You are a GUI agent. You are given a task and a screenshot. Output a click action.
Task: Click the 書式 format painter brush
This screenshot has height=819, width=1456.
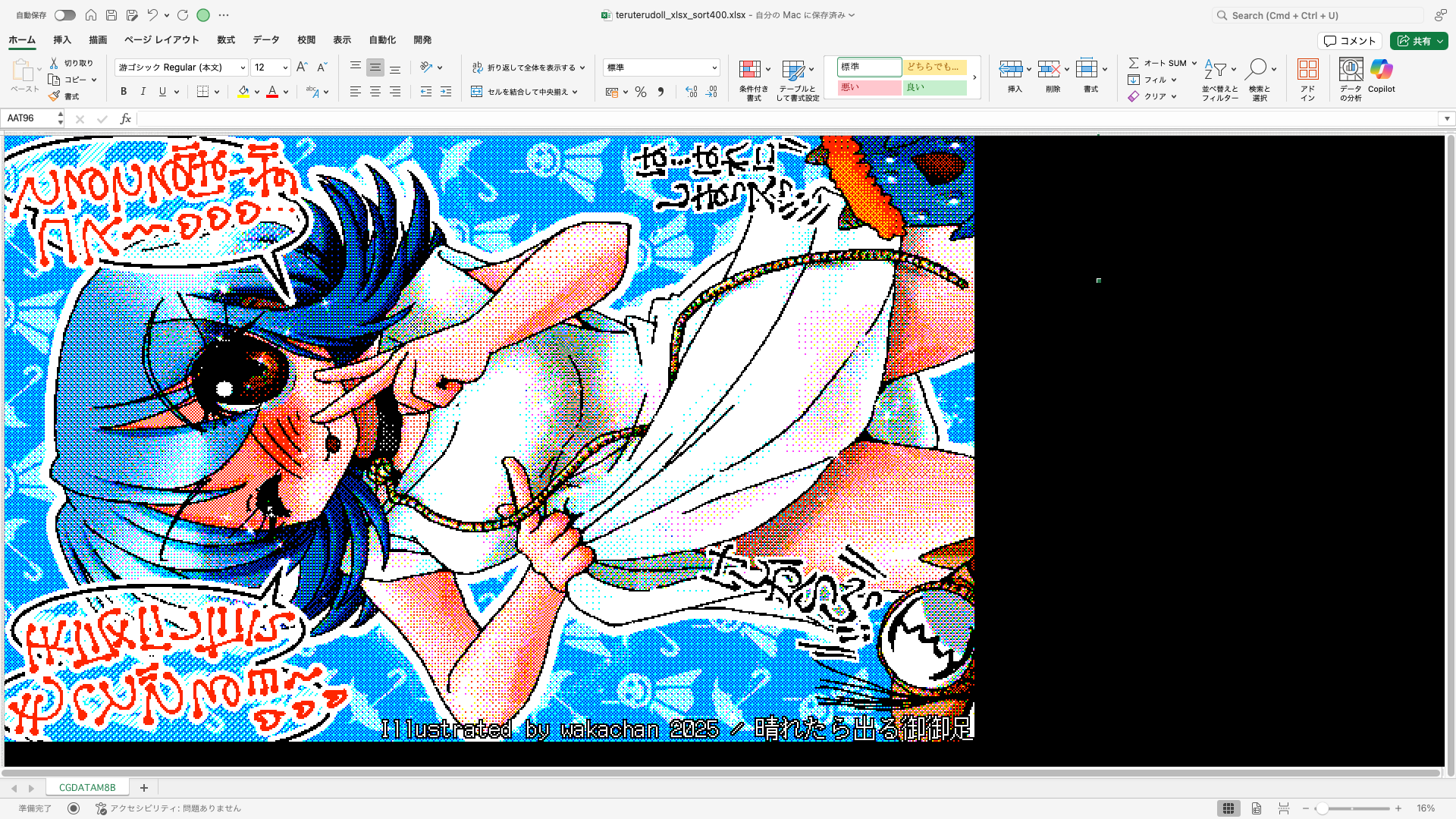pyautogui.click(x=64, y=96)
